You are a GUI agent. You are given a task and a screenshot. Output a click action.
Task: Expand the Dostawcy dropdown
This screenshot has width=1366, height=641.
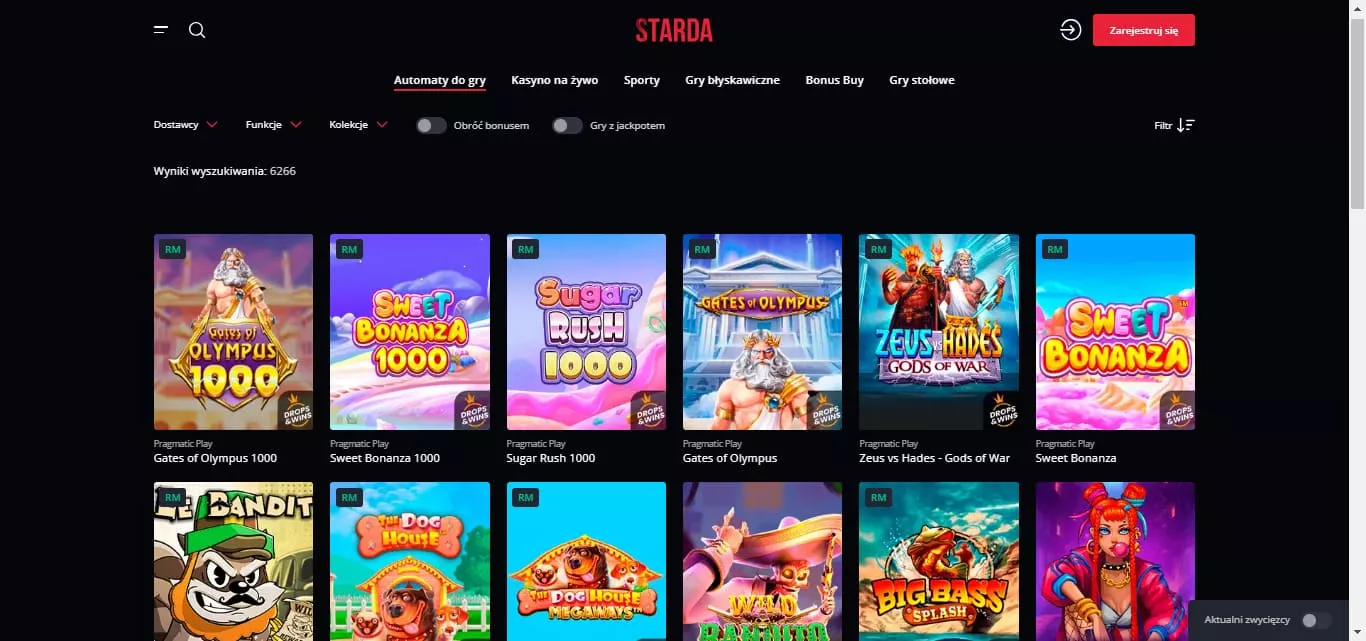click(x=186, y=125)
